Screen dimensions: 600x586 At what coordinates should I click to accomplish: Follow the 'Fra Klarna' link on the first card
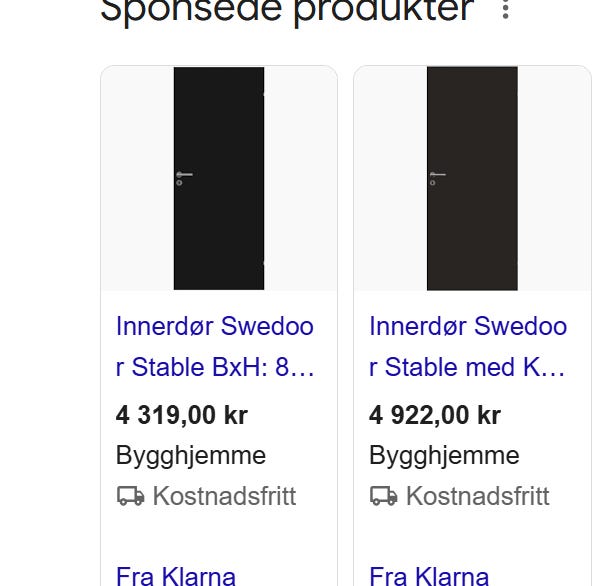[x=176, y=576]
